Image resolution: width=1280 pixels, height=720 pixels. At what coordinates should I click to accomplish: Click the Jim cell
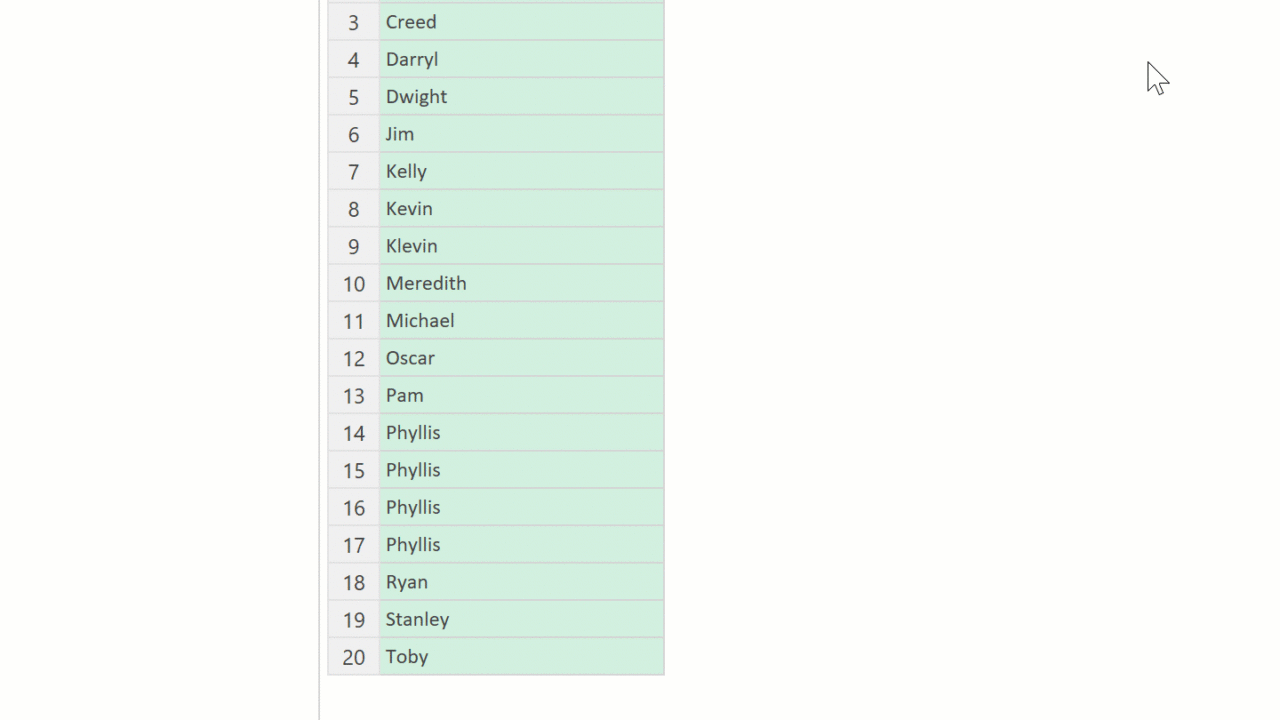coord(521,134)
